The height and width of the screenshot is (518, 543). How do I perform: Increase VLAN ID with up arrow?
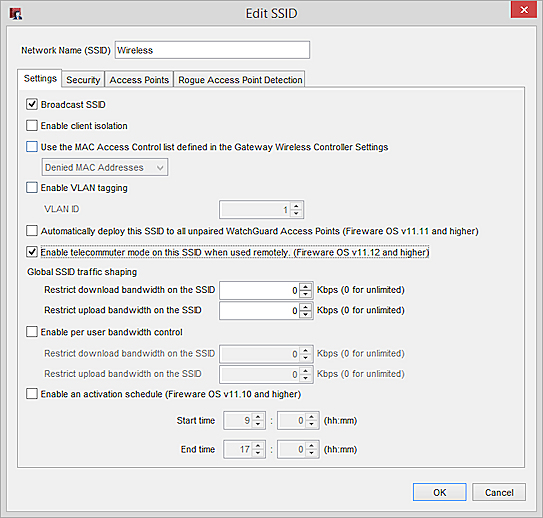coord(296,206)
